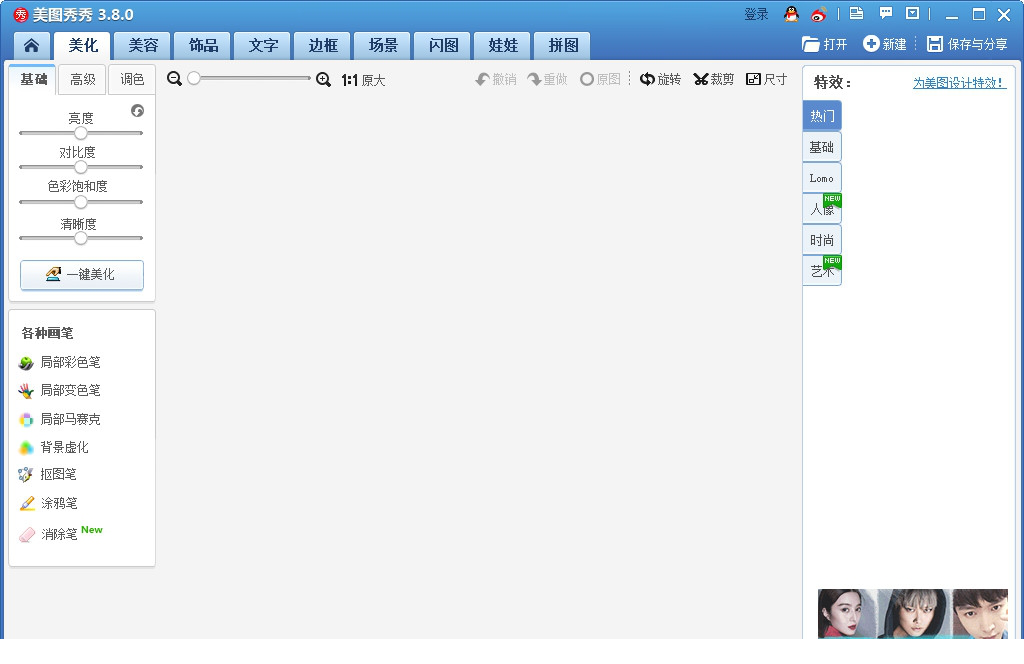Click the 亮度 brightness slider handle
The height and width of the screenshot is (664, 1024).
(x=80, y=133)
